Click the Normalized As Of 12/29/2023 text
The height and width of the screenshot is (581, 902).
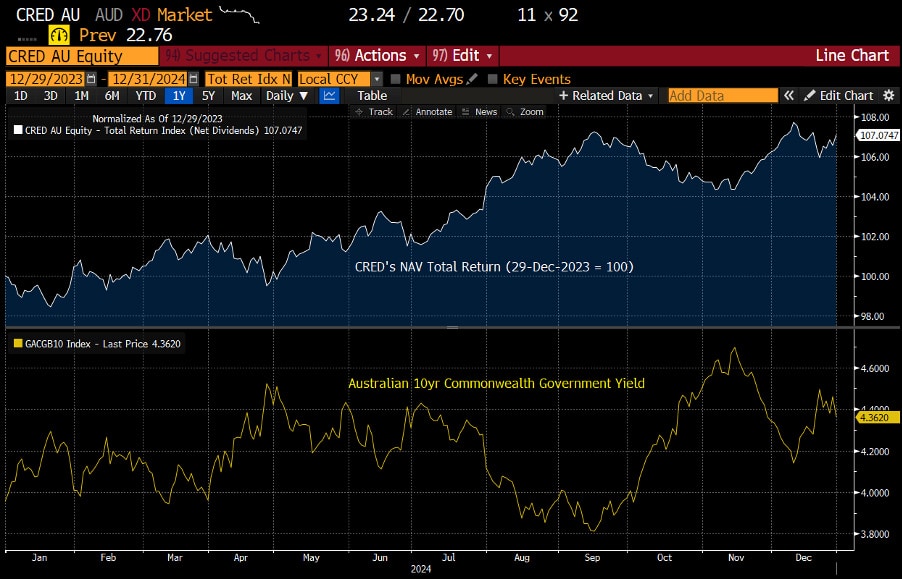coord(157,119)
